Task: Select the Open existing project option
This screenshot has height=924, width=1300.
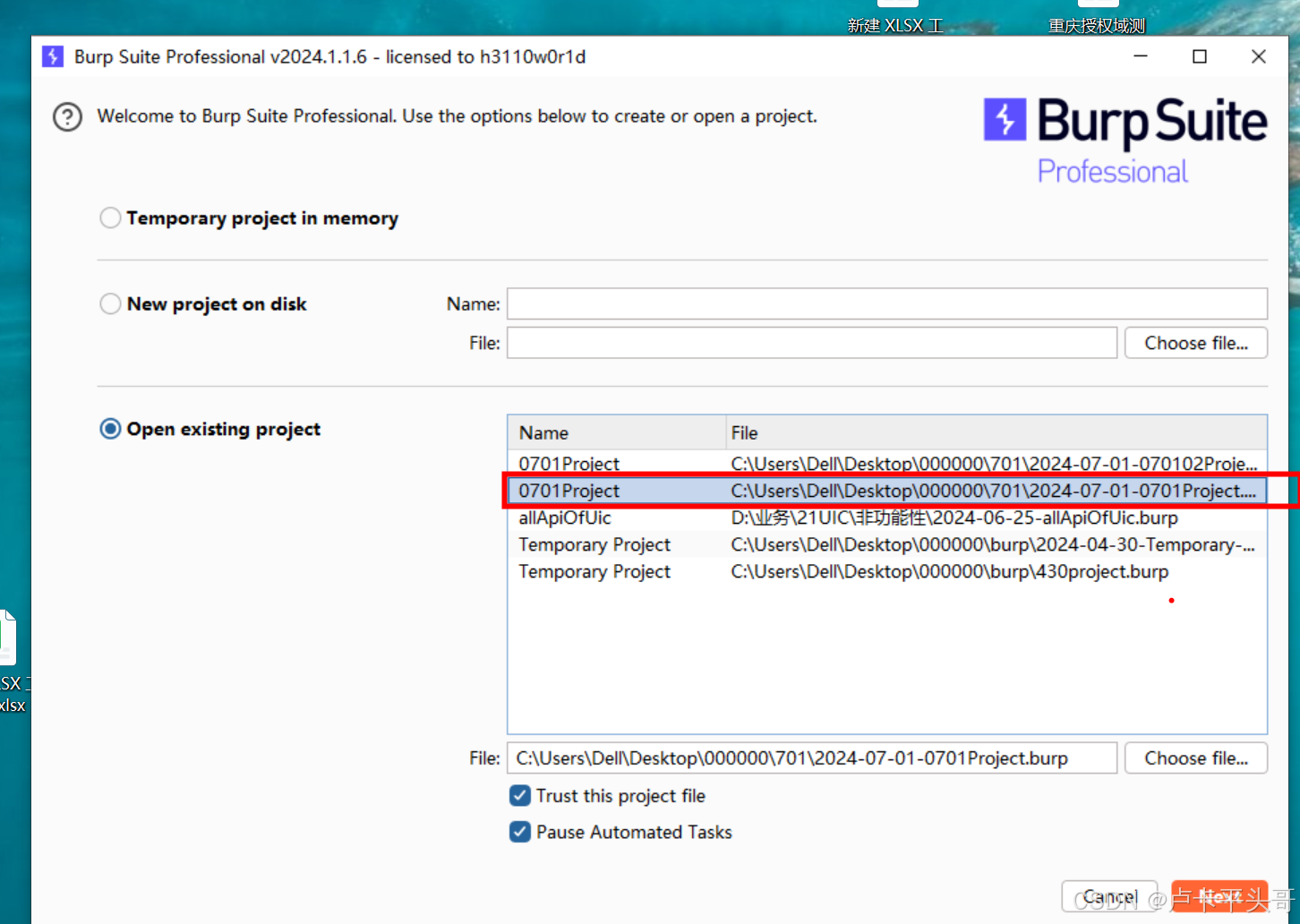Action: pos(110,429)
